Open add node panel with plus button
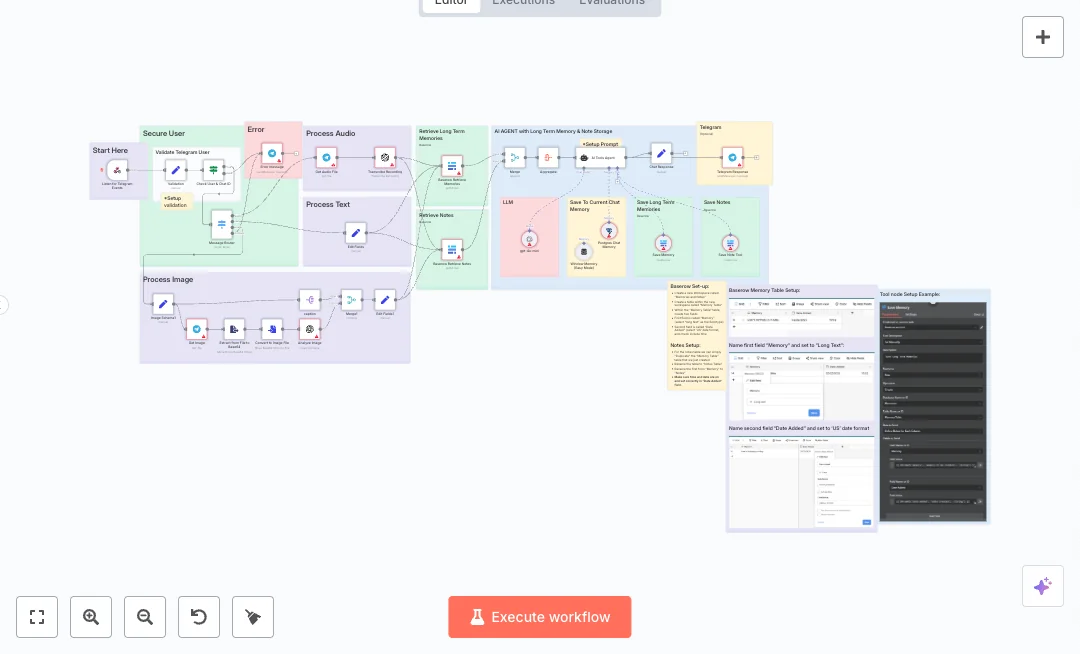1080x654 pixels. tap(1042, 37)
